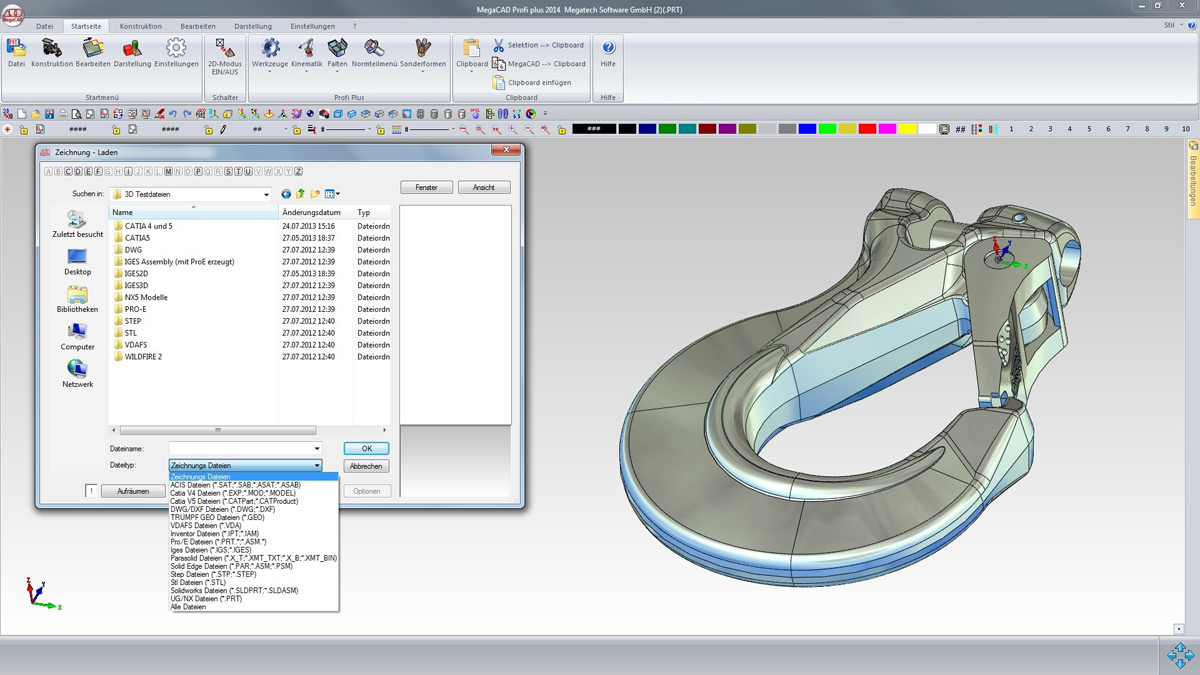This screenshot has height=675, width=1200.
Task: Click the Kinematik robot icon
Action: click(x=306, y=49)
